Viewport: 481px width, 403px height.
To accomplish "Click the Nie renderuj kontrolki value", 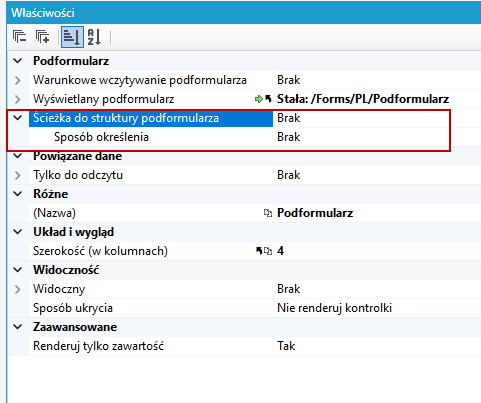I will pos(334,308).
